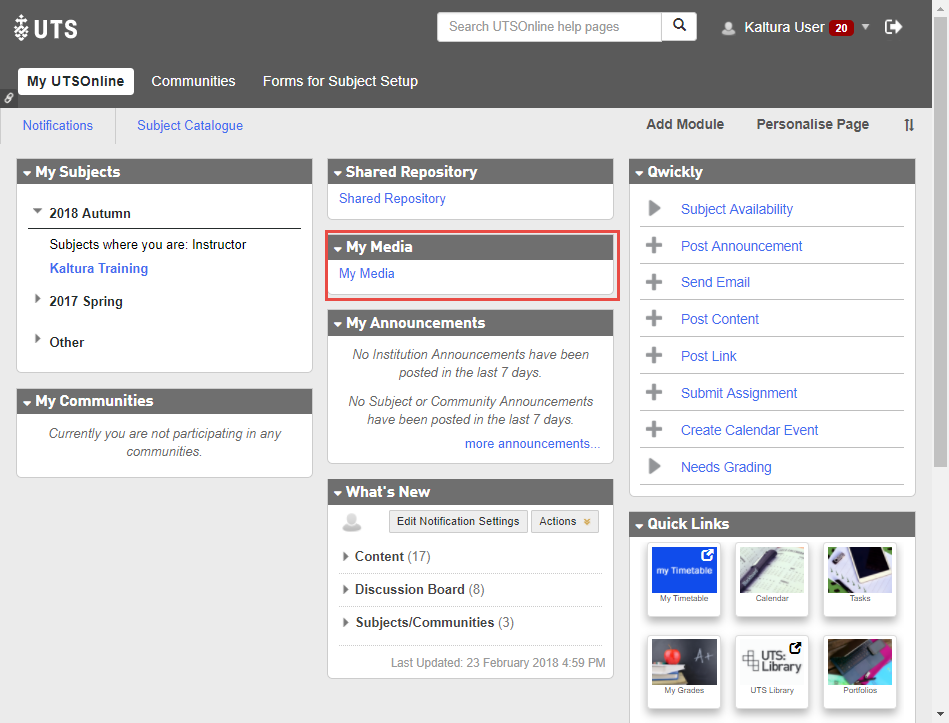Open the UTS Library quick link tile
This screenshot has height=723, width=949.
tap(772, 662)
